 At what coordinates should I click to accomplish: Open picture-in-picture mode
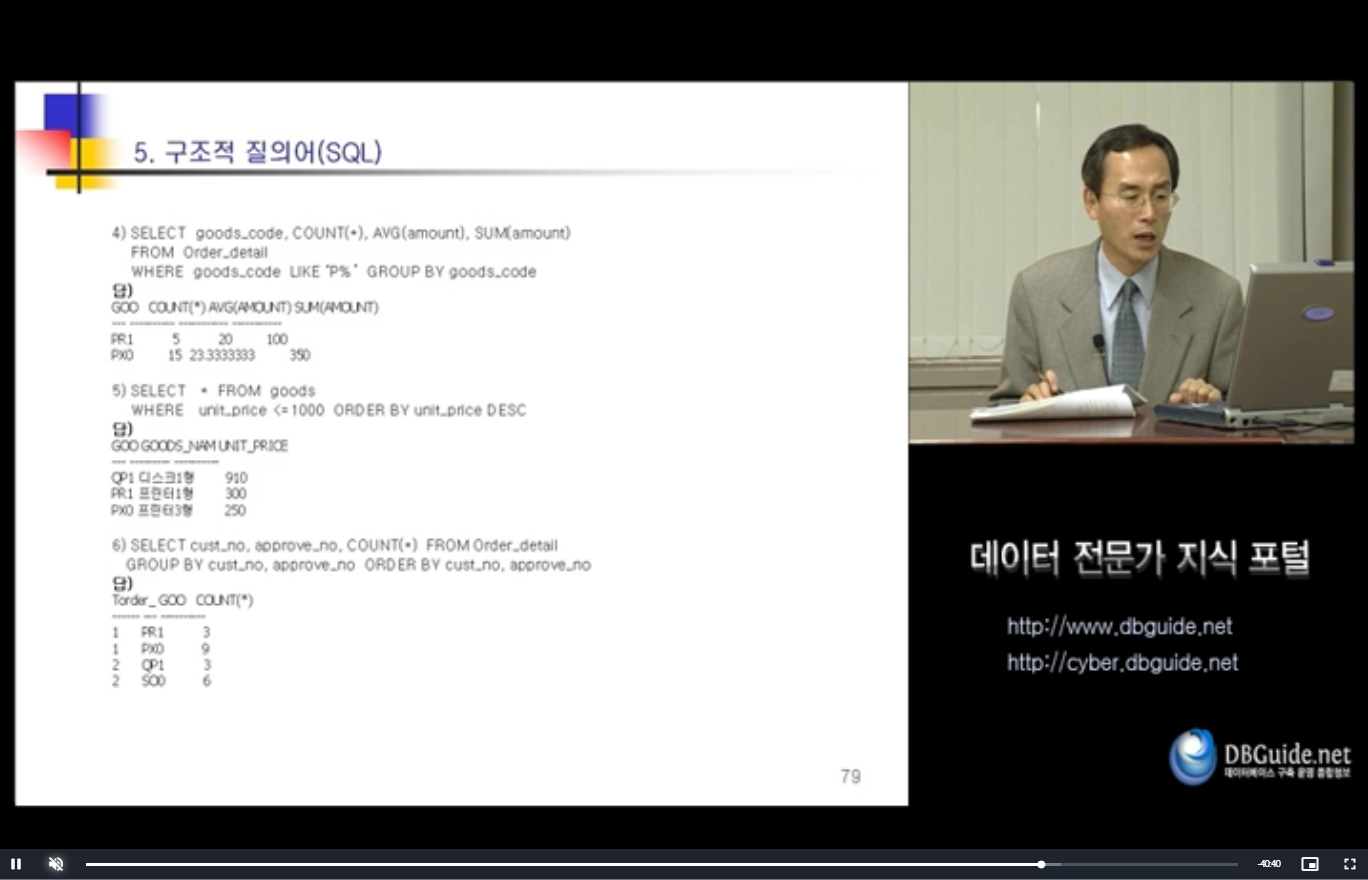(x=1310, y=864)
